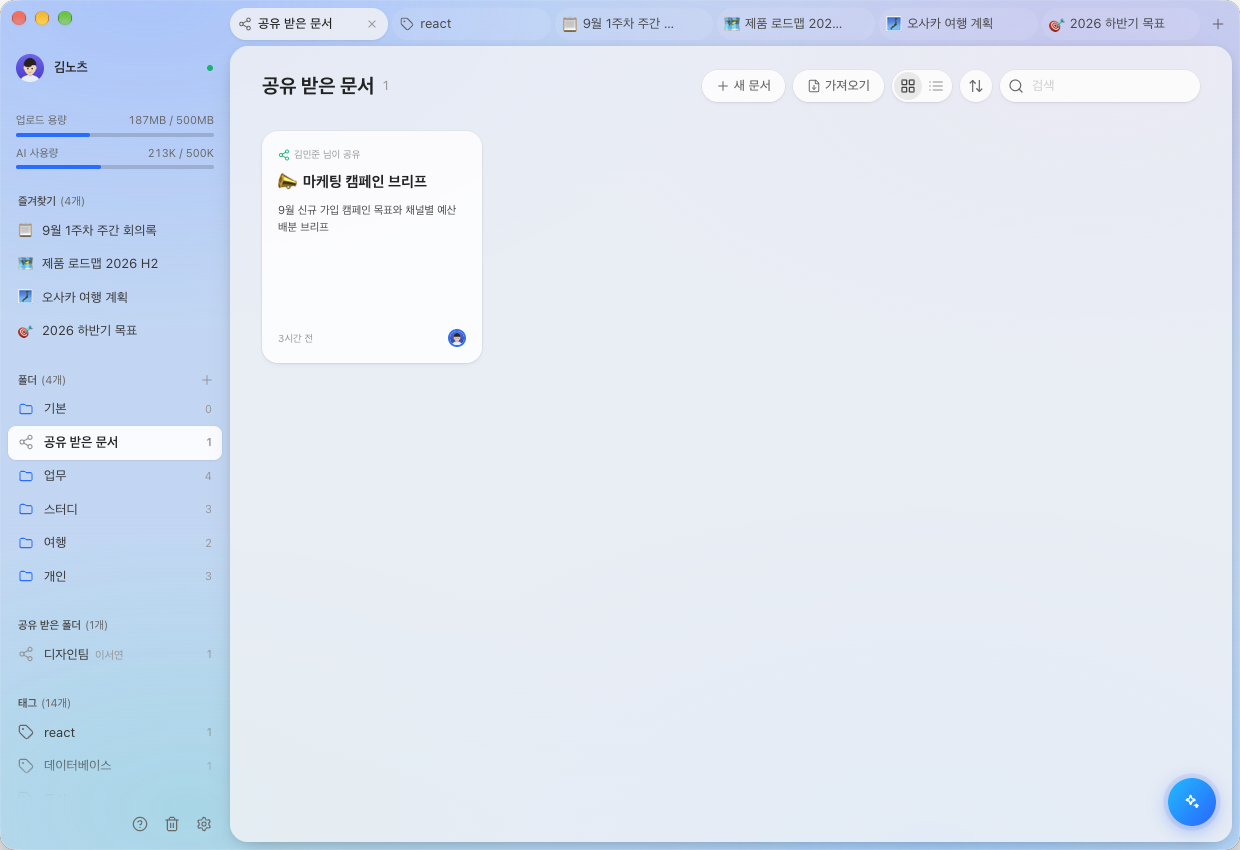Screen dimensions: 1240x850
Task: Open favorite 제품 로드맵 2026 H2
Action: pos(115,264)
